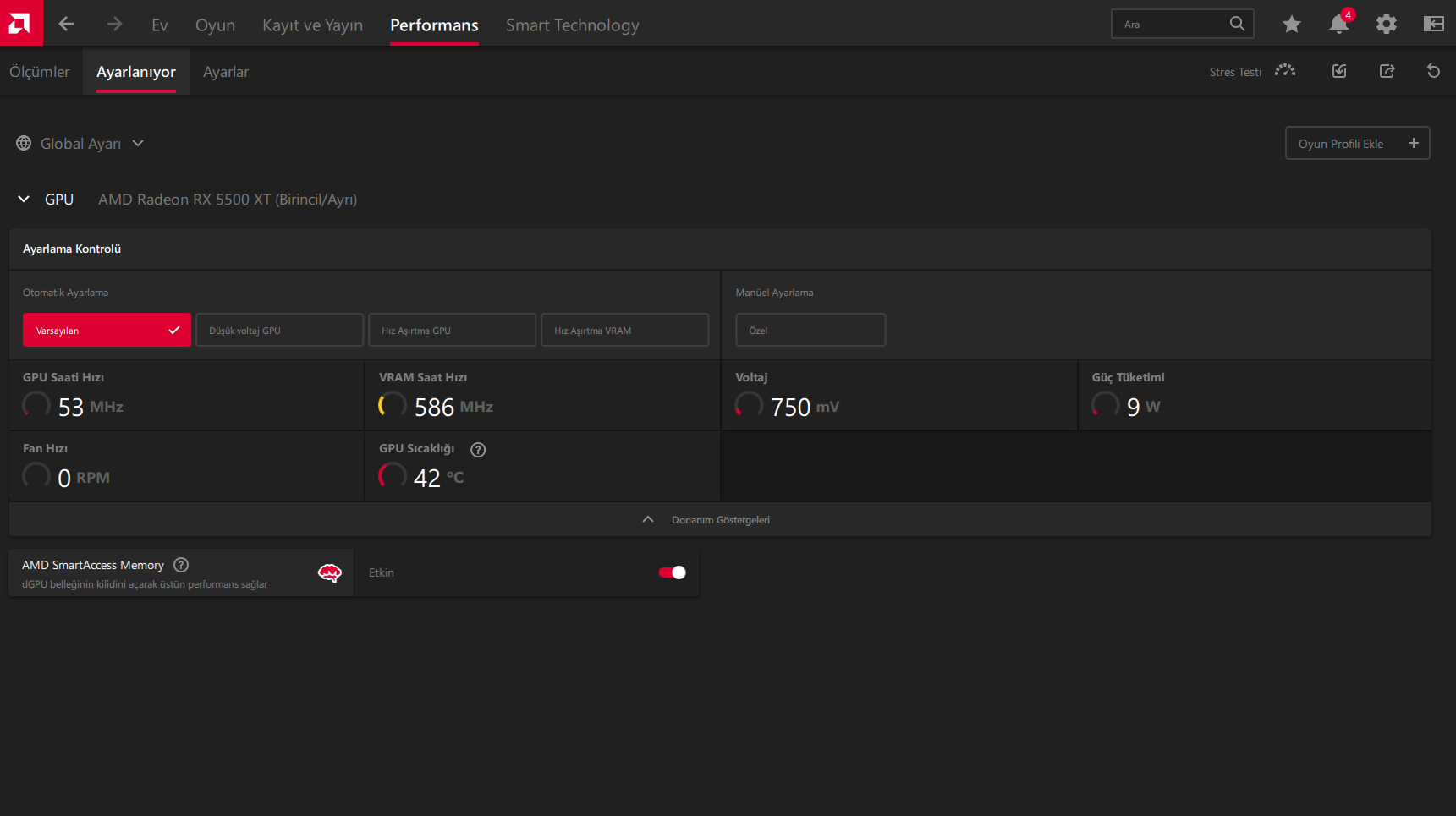Open the Oyun tab
The image size is (1456, 816).
click(x=215, y=25)
